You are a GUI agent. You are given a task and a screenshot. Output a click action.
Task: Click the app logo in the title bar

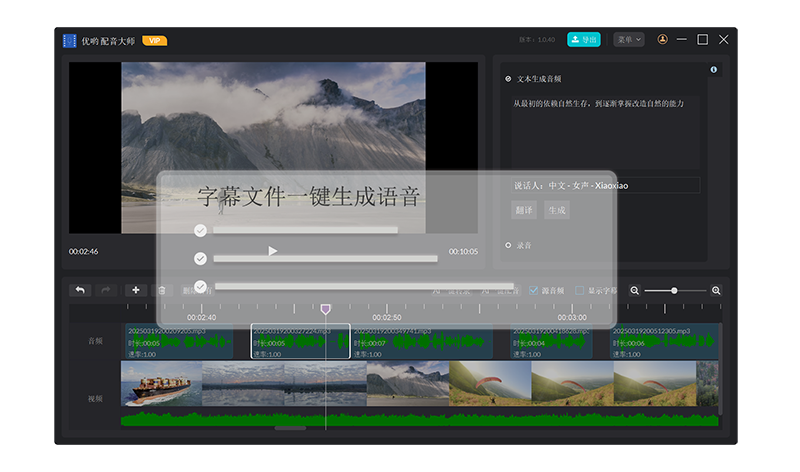[x=70, y=40]
